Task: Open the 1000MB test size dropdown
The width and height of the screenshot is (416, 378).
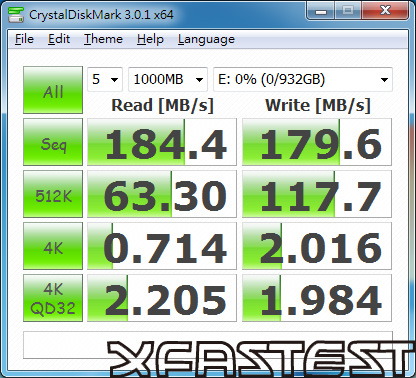Action: (168, 79)
